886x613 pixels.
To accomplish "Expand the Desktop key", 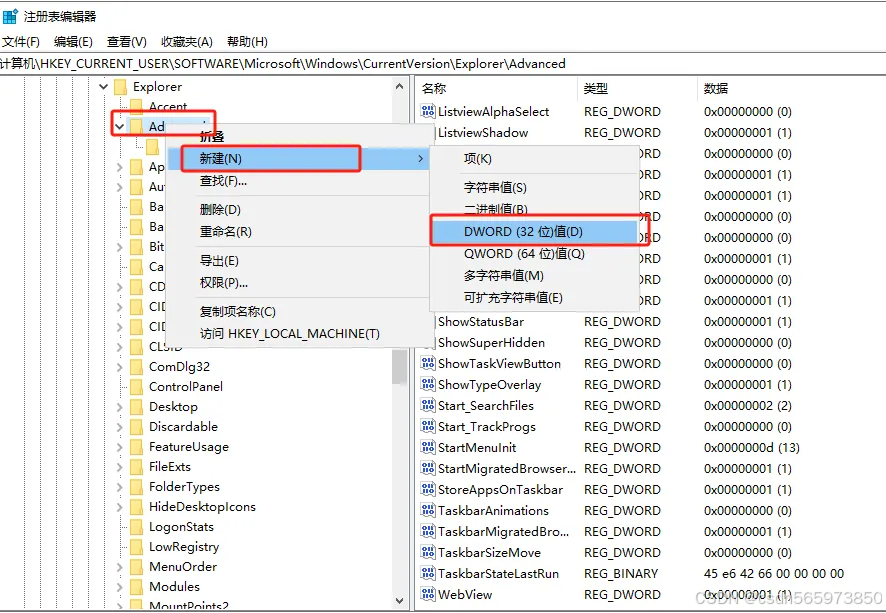I will click(x=119, y=407).
